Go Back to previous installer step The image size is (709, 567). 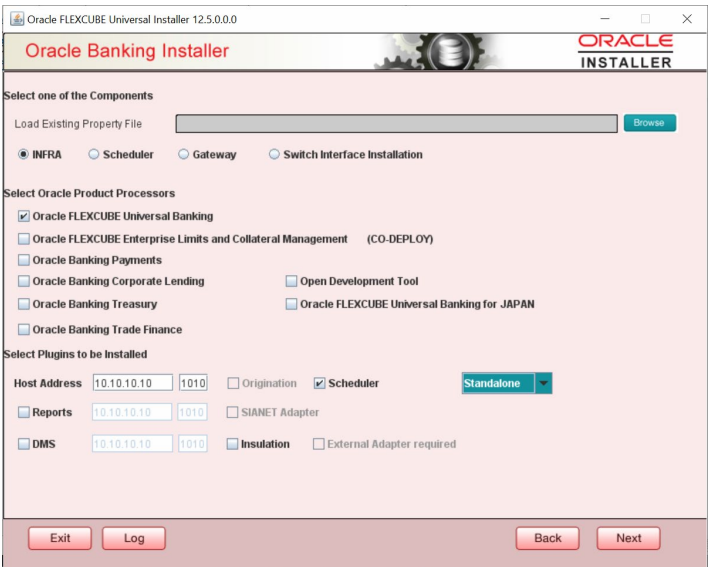point(548,538)
